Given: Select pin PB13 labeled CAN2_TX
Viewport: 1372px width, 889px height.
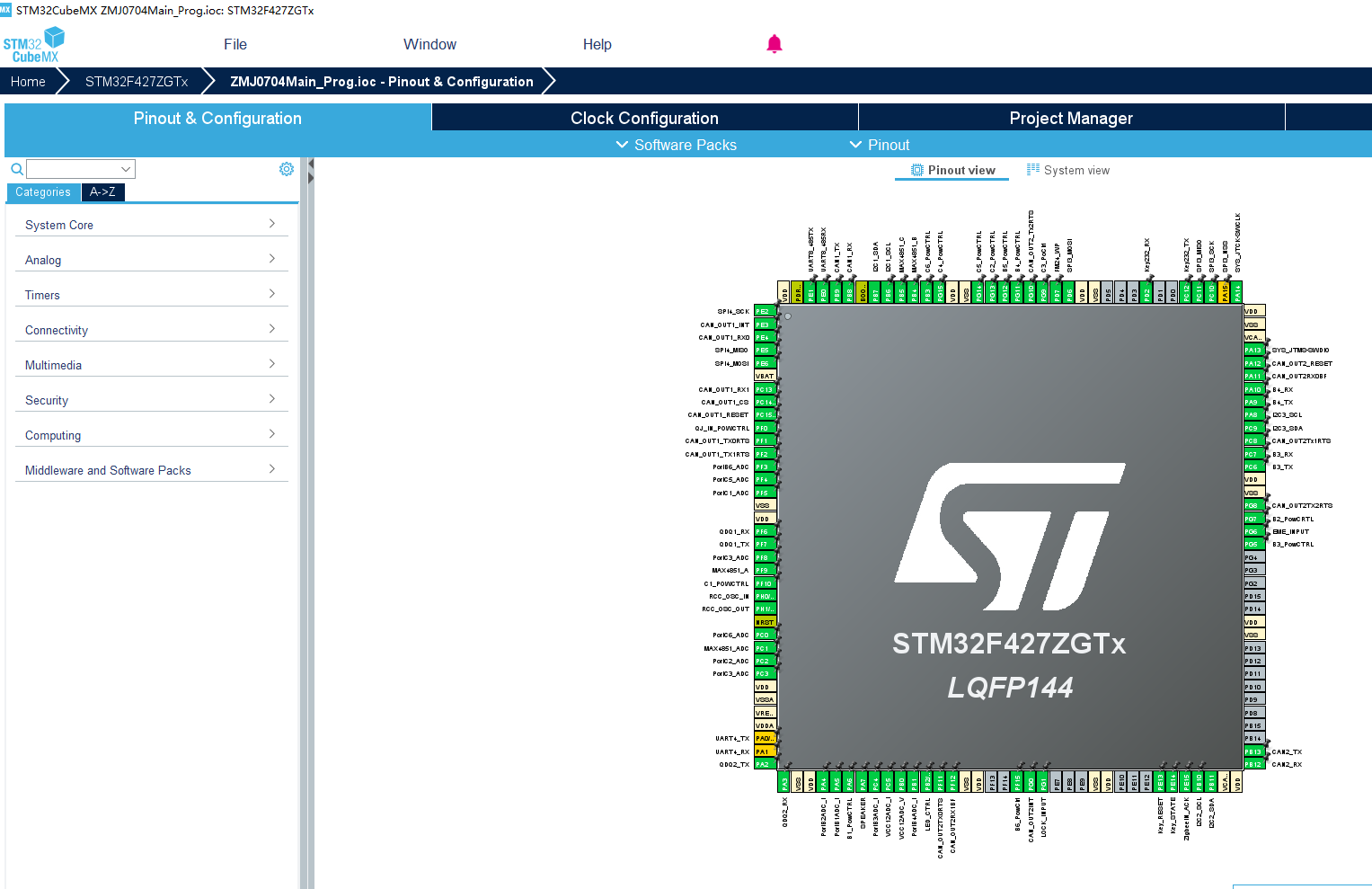Looking at the screenshot, I should [x=1254, y=751].
